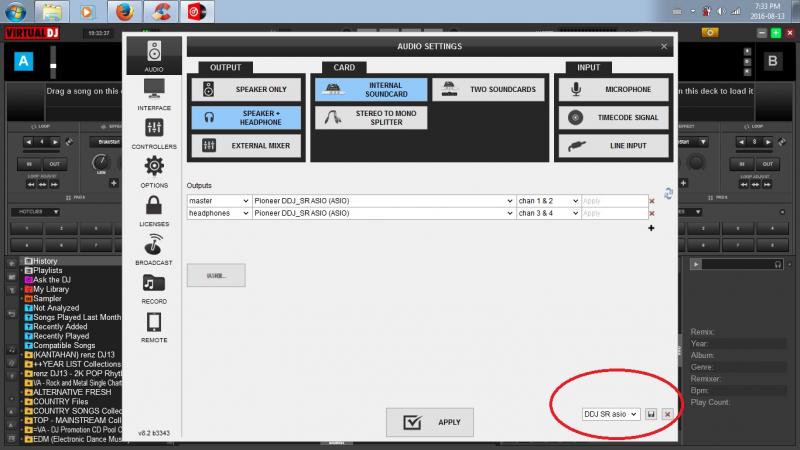Play the sideview preview track
Image resolution: width=800 pixels, height=450 pixels.
coord(695,264)
